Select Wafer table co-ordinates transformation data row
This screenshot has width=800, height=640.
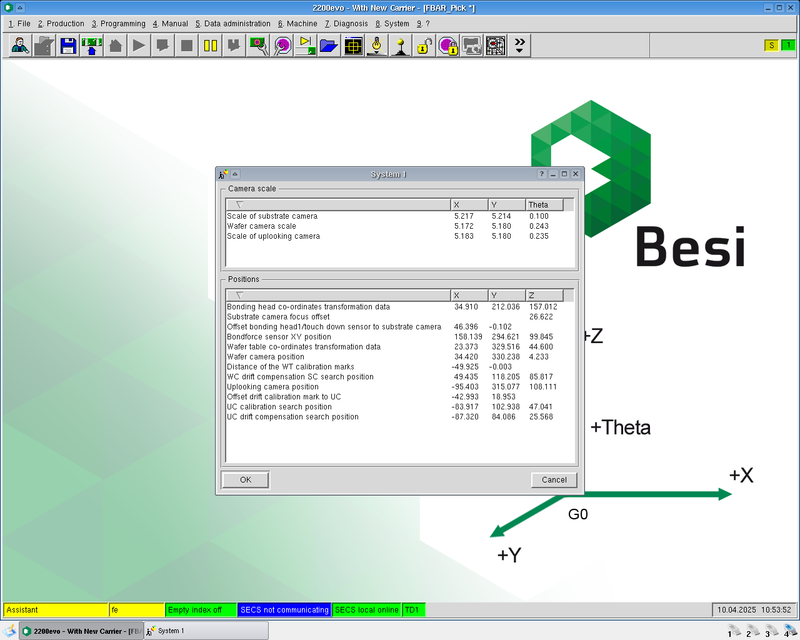pos(399,347)
